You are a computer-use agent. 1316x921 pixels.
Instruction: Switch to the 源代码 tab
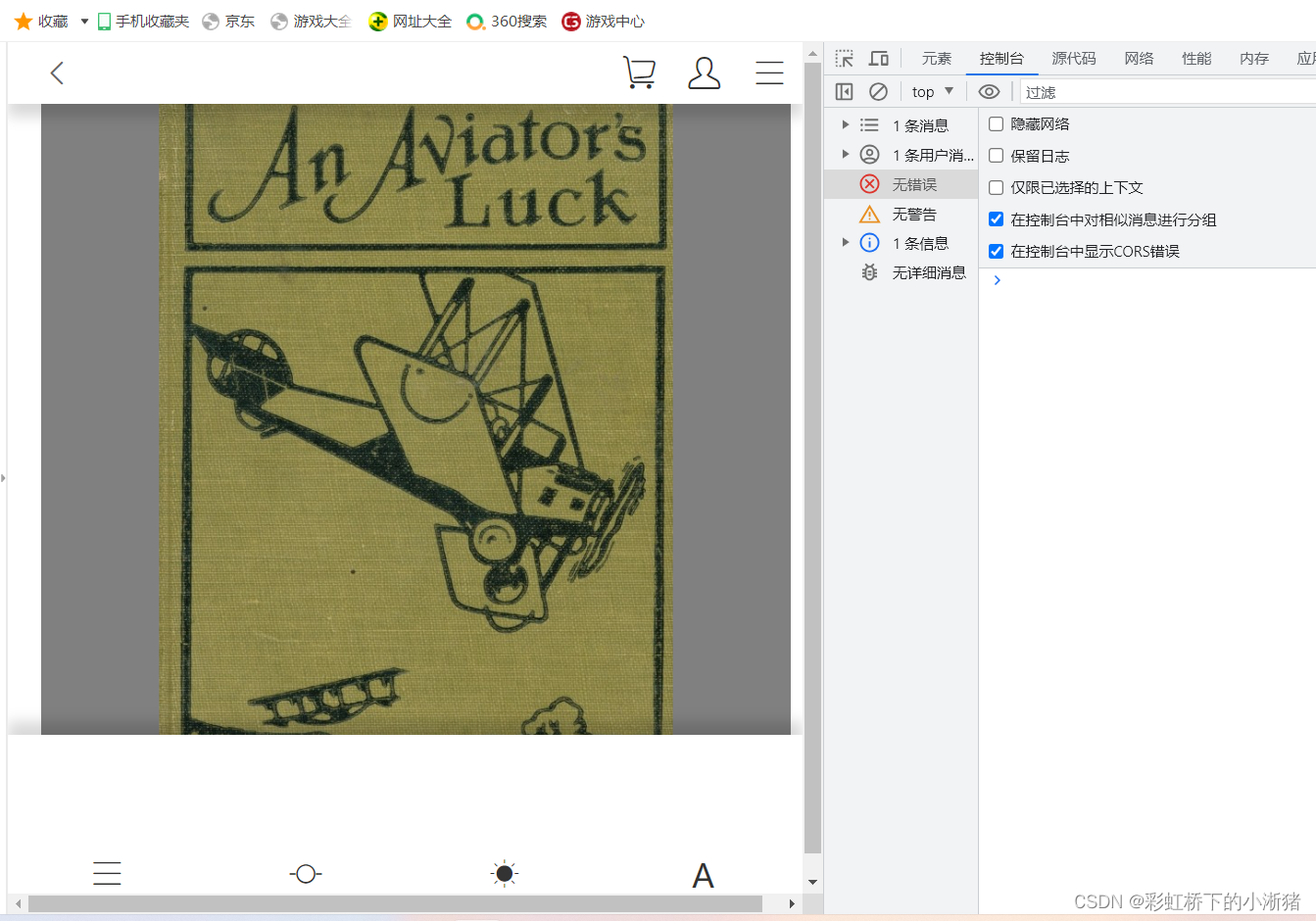coord(1074,59)
